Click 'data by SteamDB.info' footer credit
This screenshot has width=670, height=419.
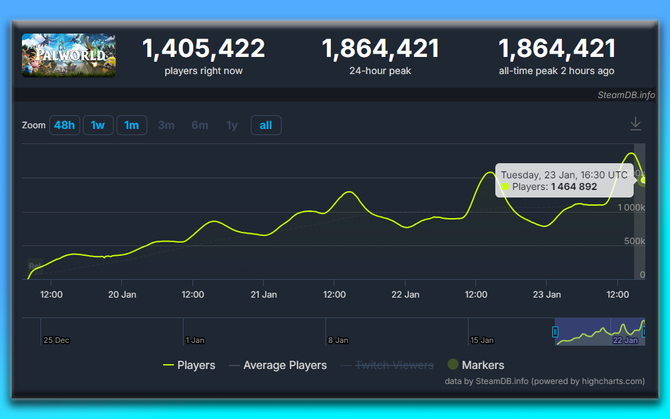point(545,381)
